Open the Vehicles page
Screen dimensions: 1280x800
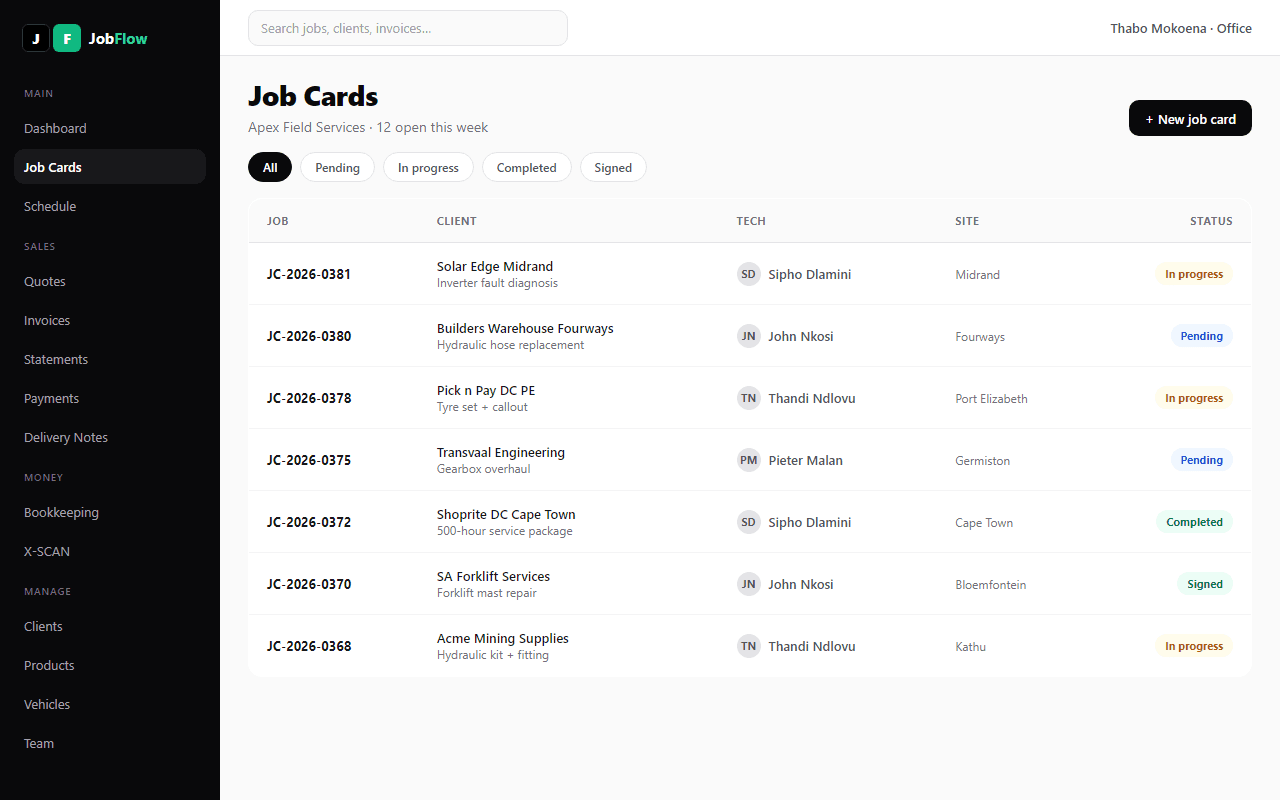tap(110, 704)
